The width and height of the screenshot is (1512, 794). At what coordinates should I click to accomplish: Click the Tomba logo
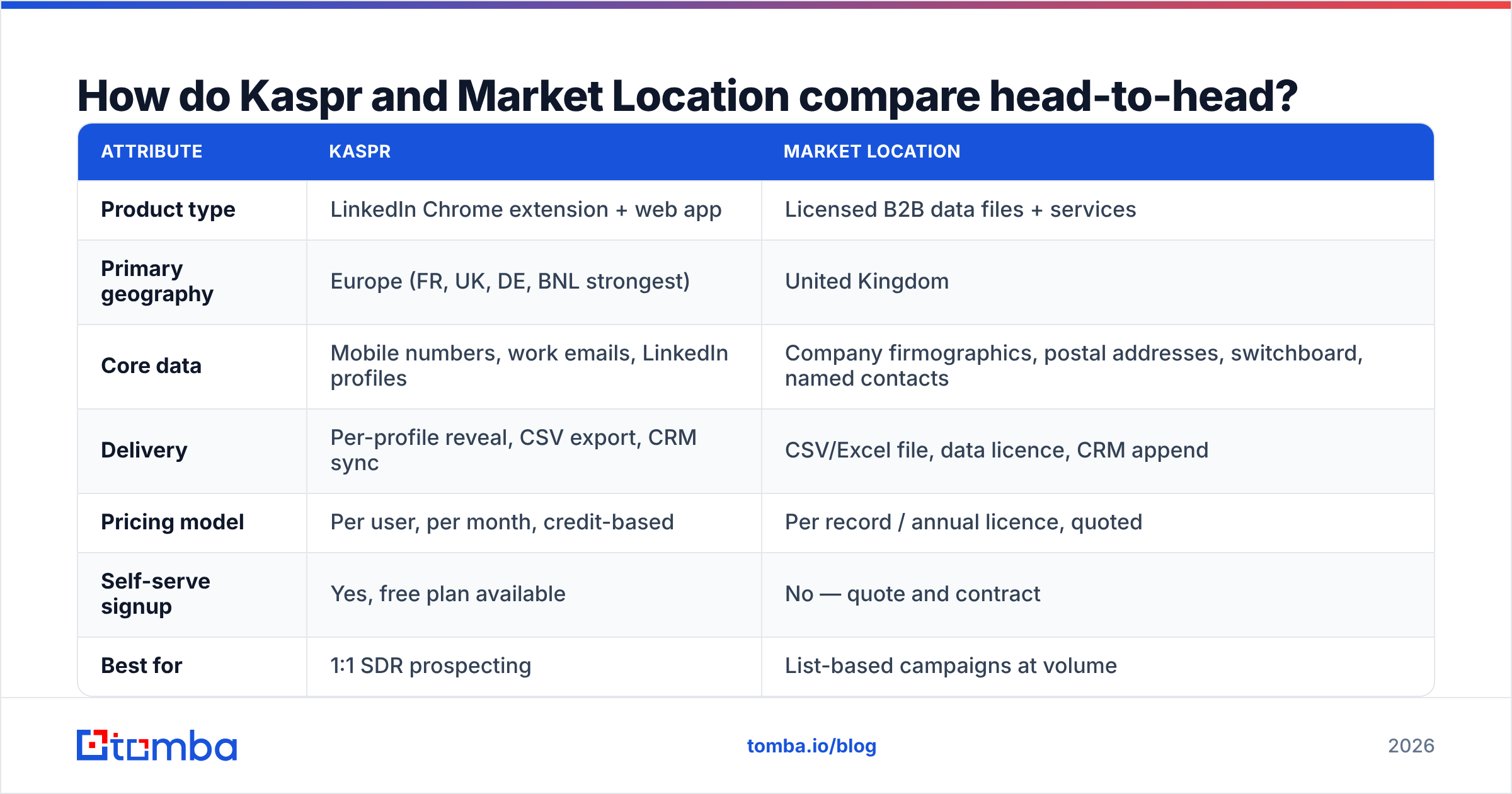click(157, 745)
